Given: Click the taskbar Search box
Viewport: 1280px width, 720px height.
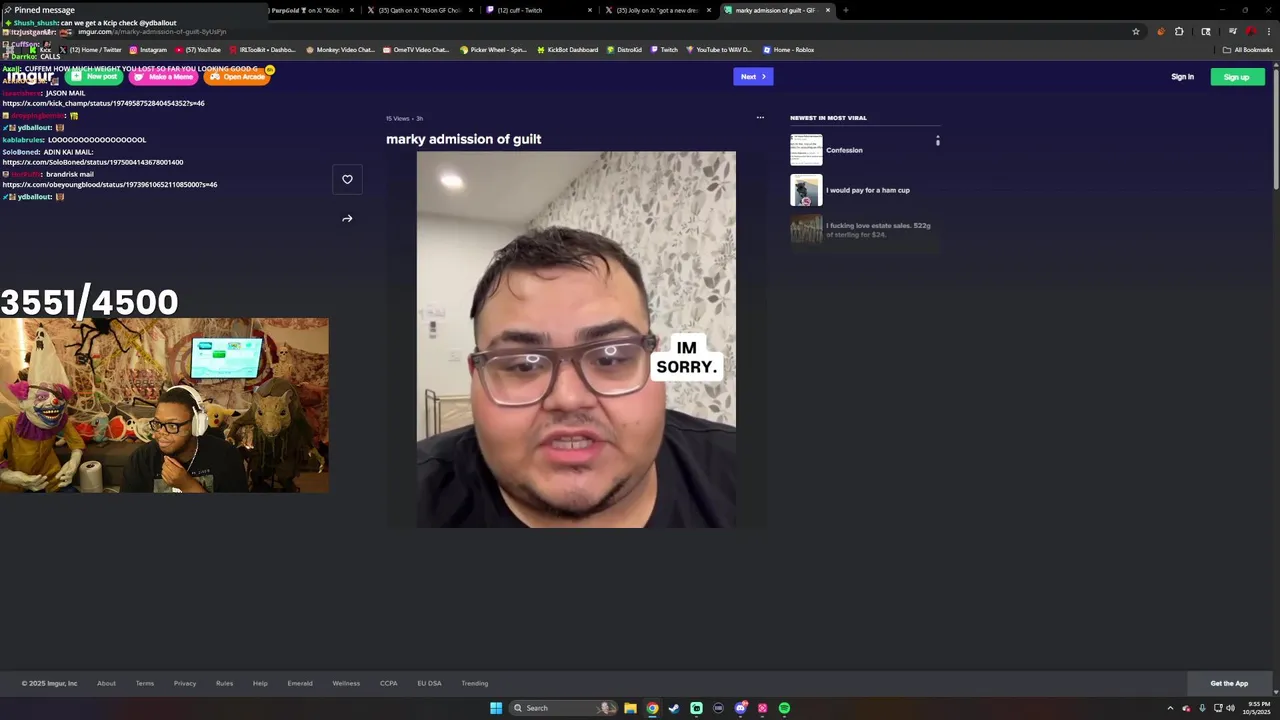Looking at the screenshot, I should [x=564, y=708].
